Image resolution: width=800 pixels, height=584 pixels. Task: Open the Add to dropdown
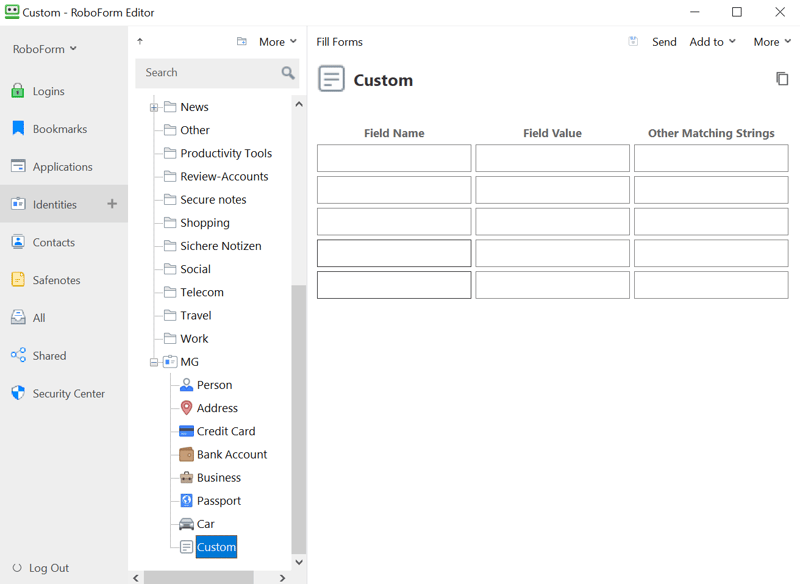(712, 42)
